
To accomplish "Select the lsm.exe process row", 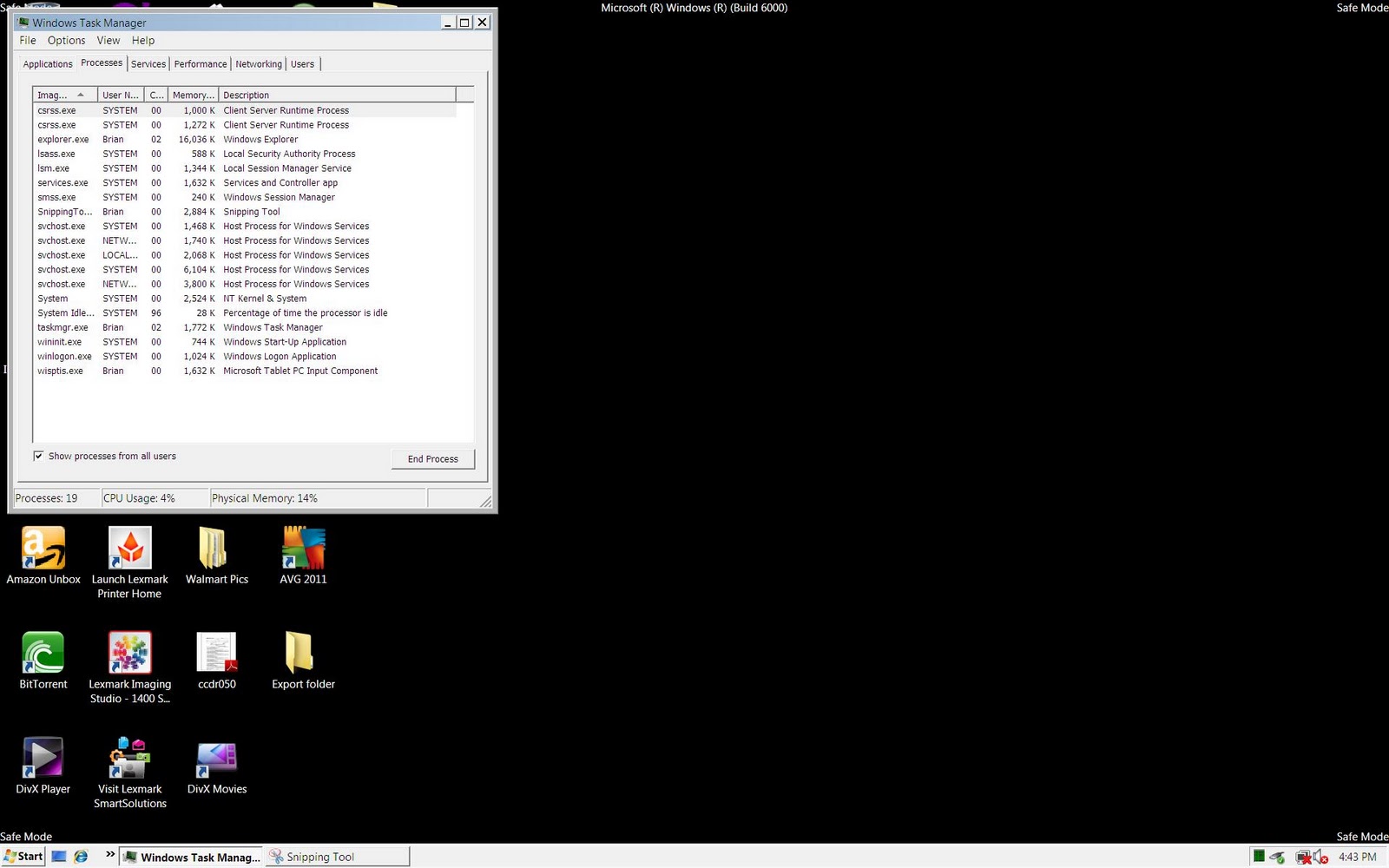I will pos(245,168).
